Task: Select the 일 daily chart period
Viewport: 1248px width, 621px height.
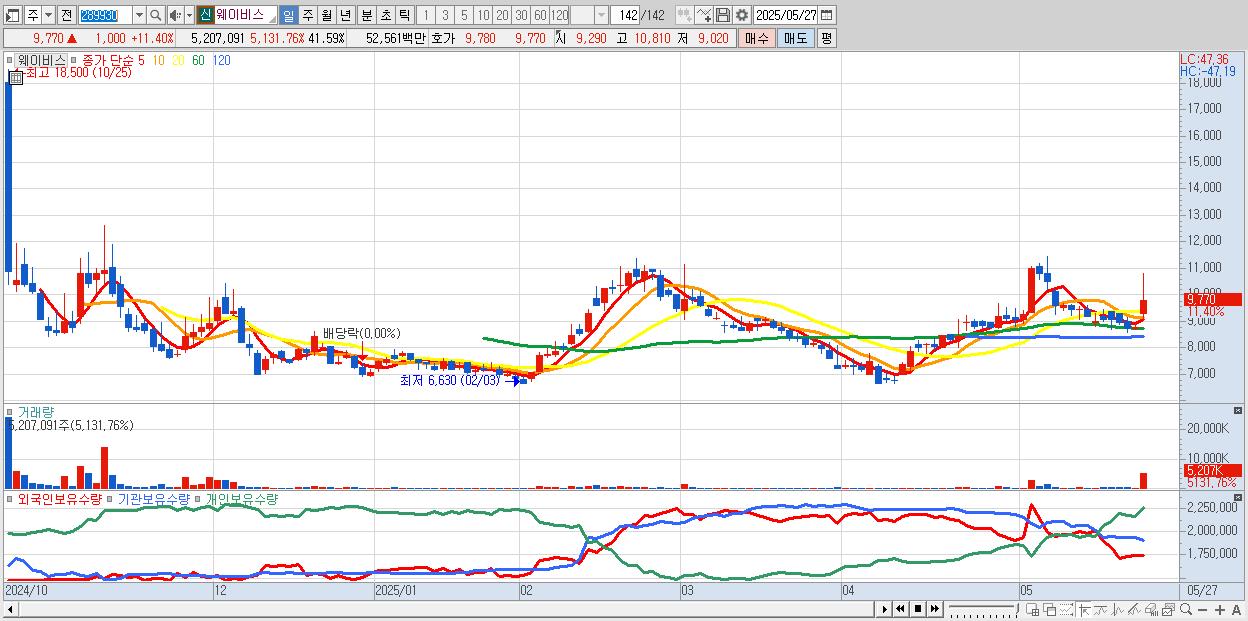Action: click(x=289, y=15)
